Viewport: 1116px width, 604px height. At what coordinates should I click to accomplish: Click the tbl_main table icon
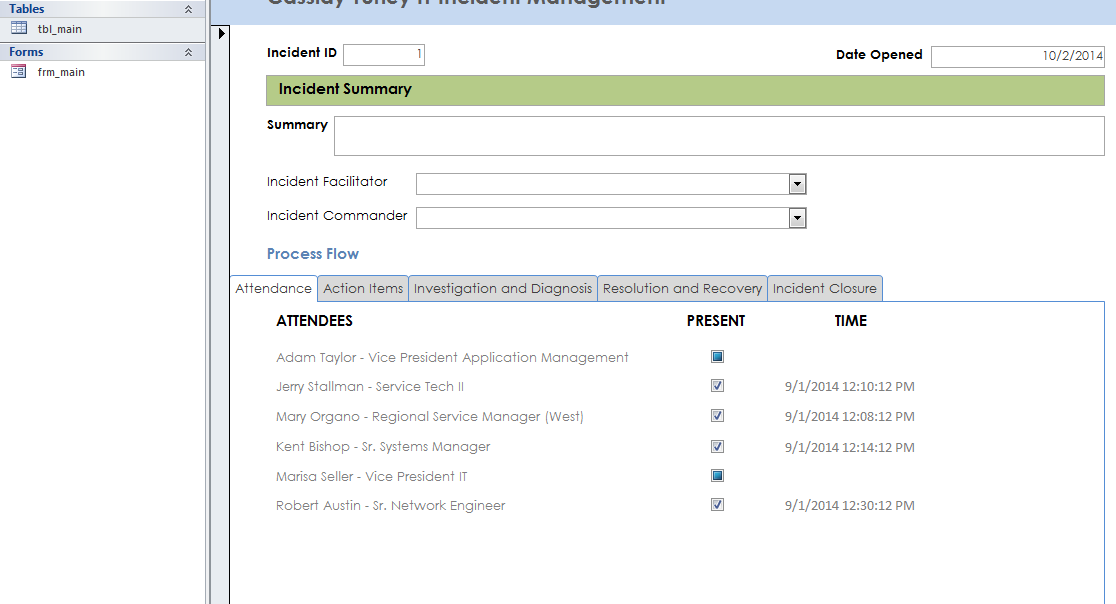18,29
